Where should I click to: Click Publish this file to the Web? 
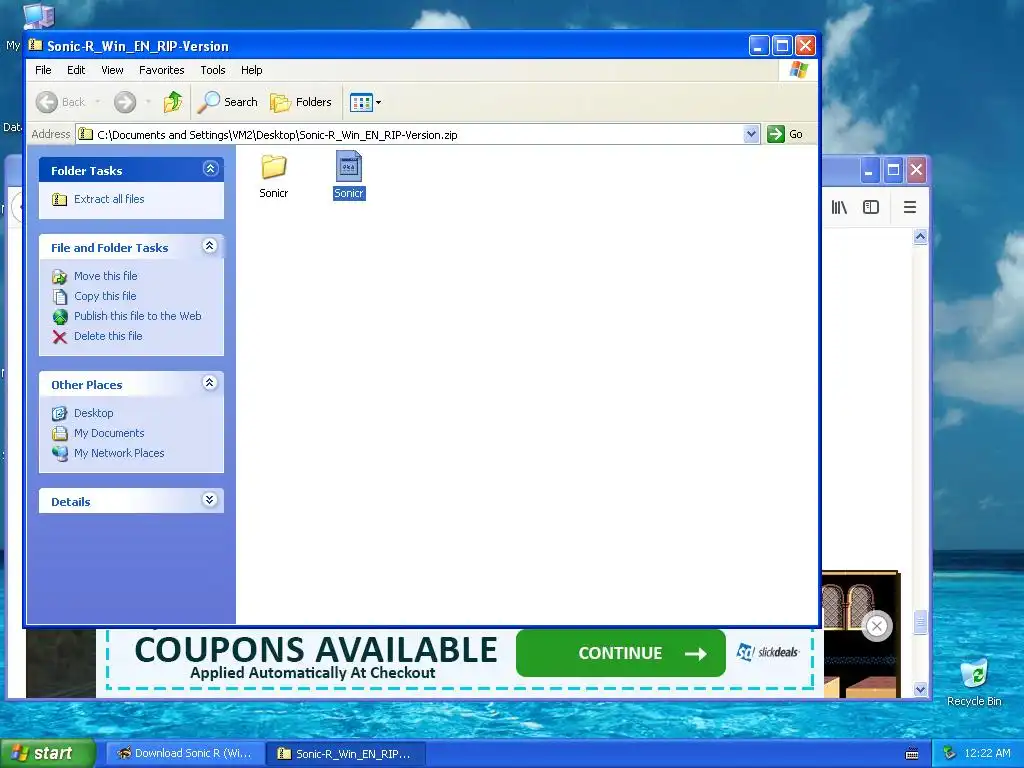tap(138, 316)
